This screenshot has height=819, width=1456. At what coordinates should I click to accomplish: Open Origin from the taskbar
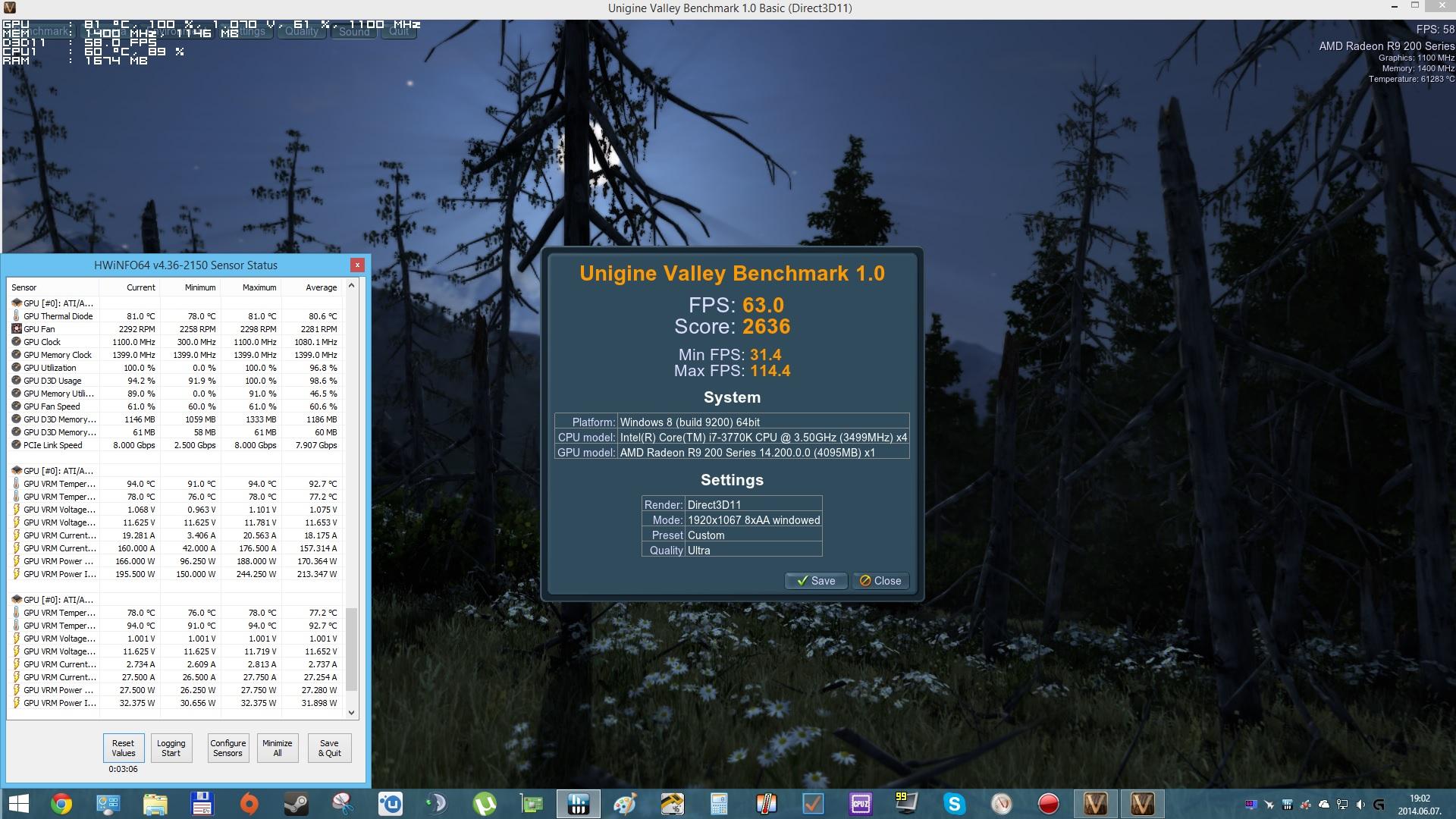pos(249,804)
